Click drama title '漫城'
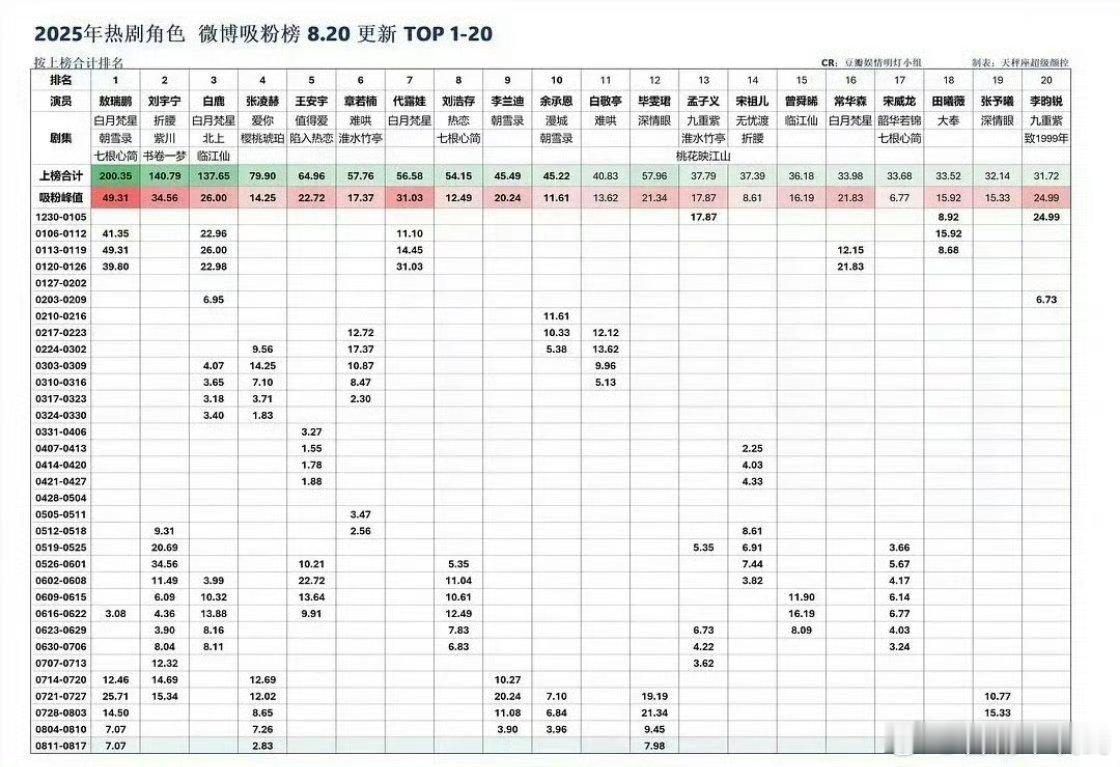This screenshot has height=767, width=1120. pyautogui.click(x=556, y=121)
